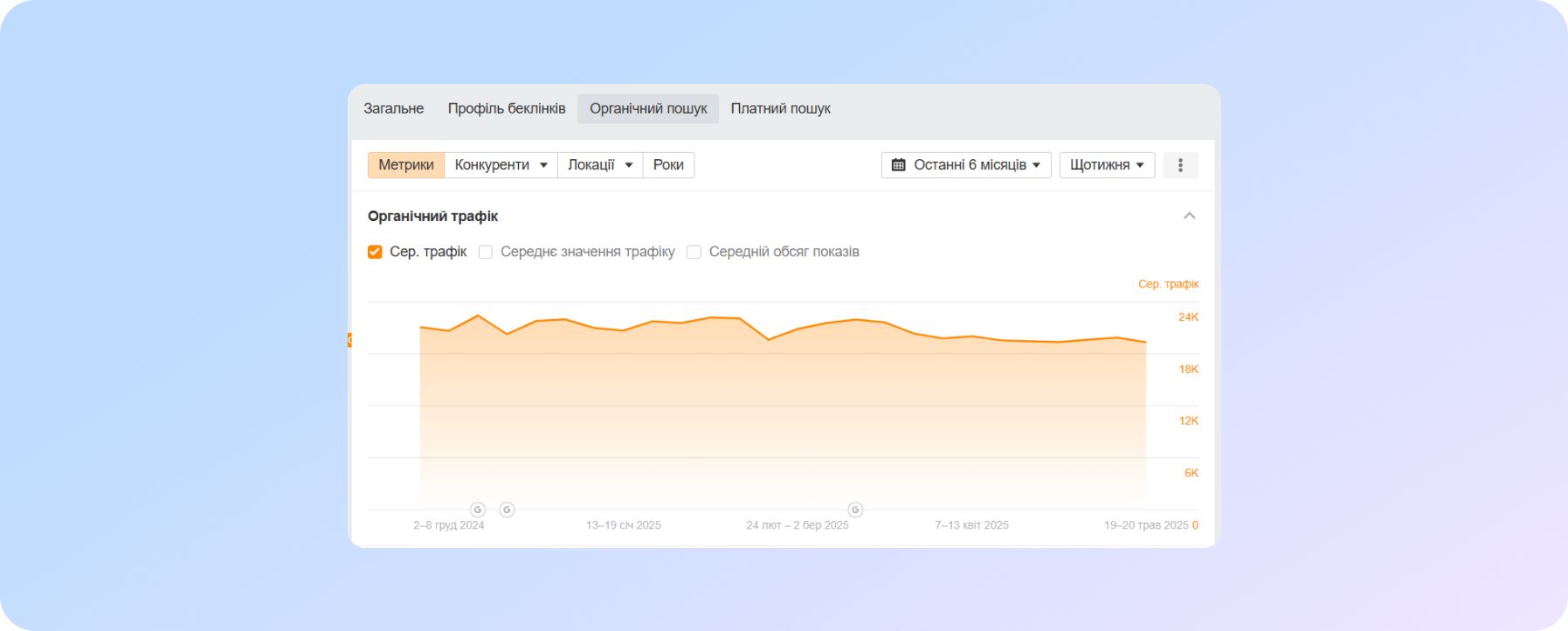
Task: Click Google update marker near March 2025
Action: click(855, 510)
